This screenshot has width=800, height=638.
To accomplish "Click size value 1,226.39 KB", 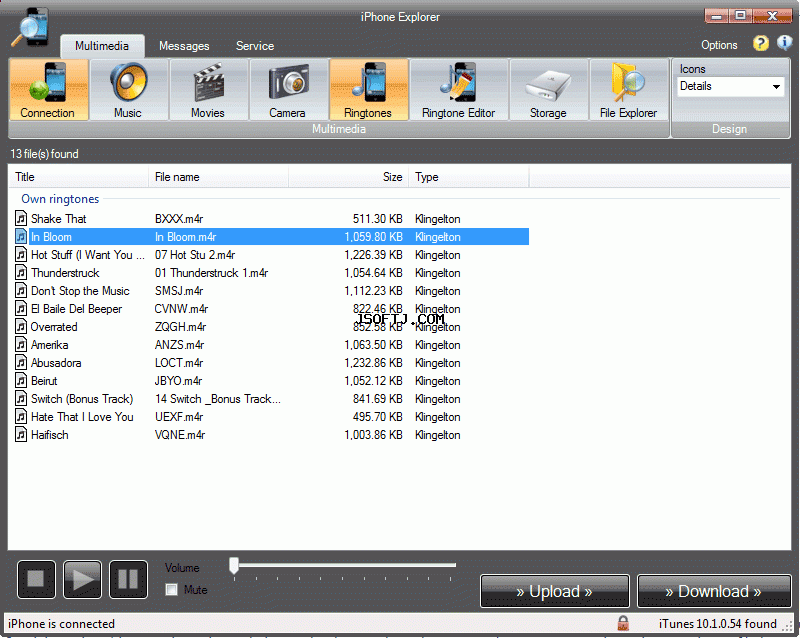I will click(x=373, y=255).
